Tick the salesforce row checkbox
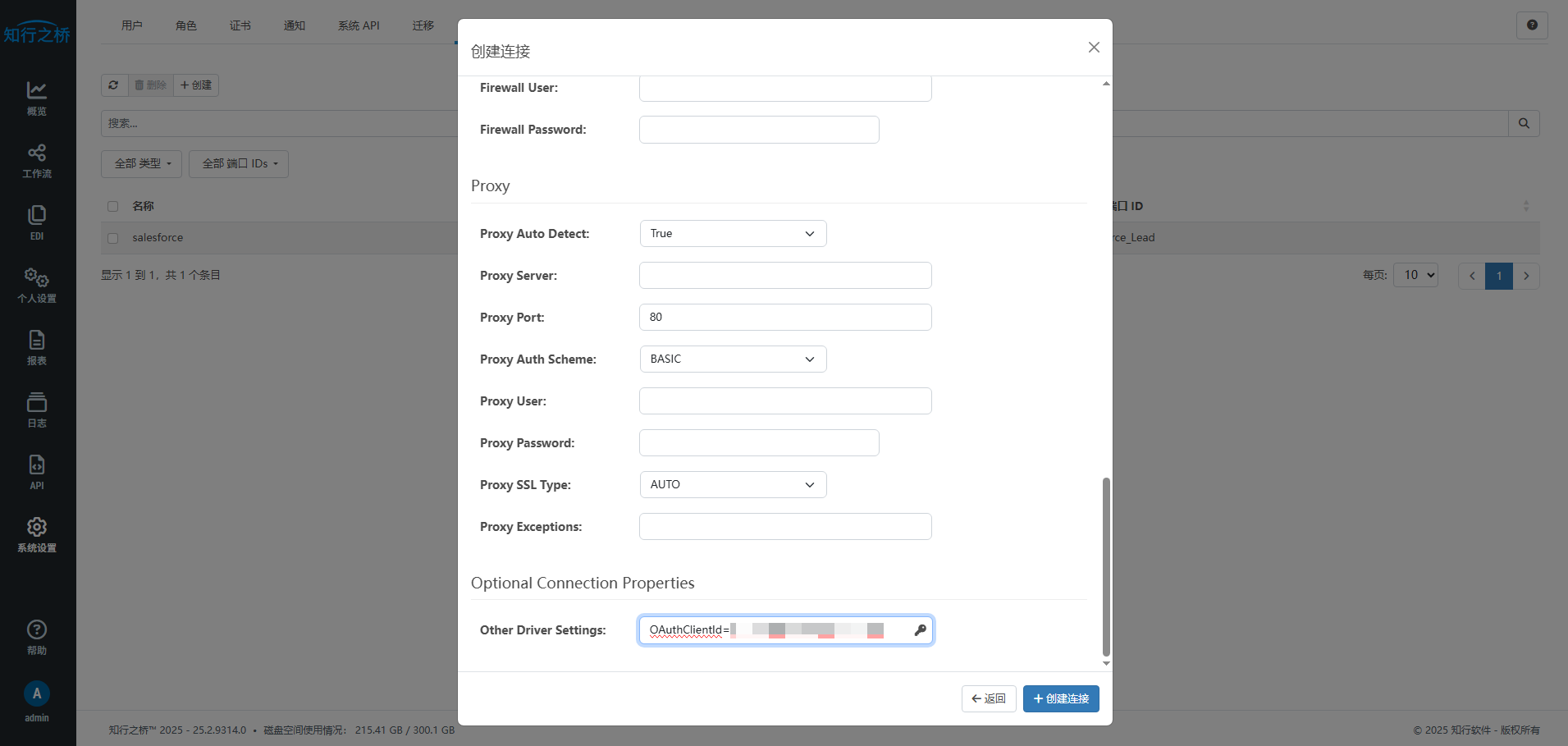The width and height of the screenshot is (1568, 746). point(113,238)
